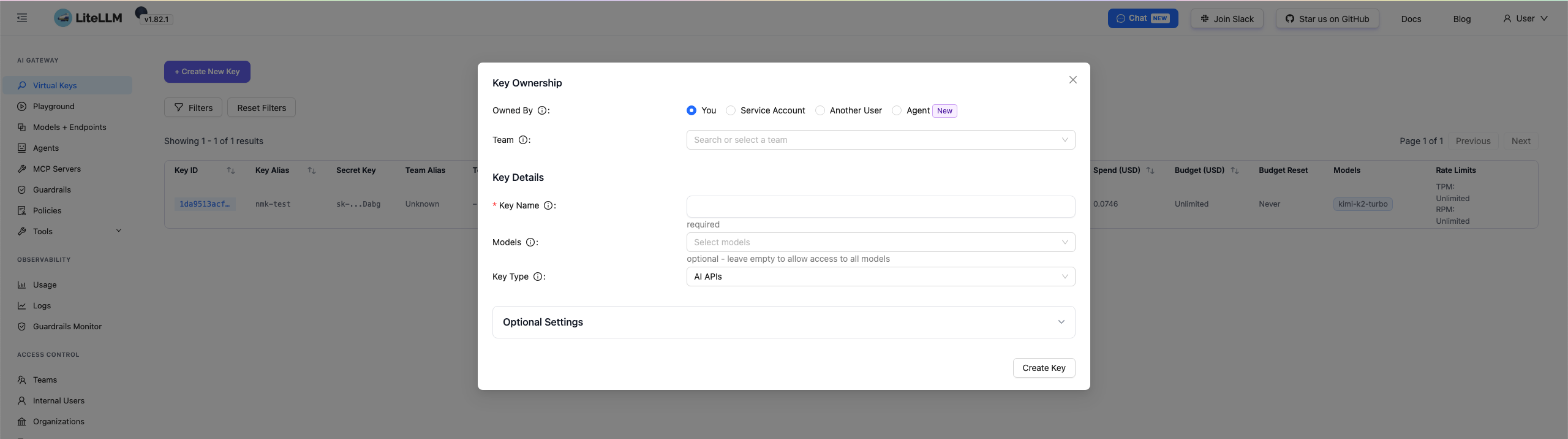Click the Create Key button
The height and width of the screenshot is (439, 1568).
point(1044,368)
